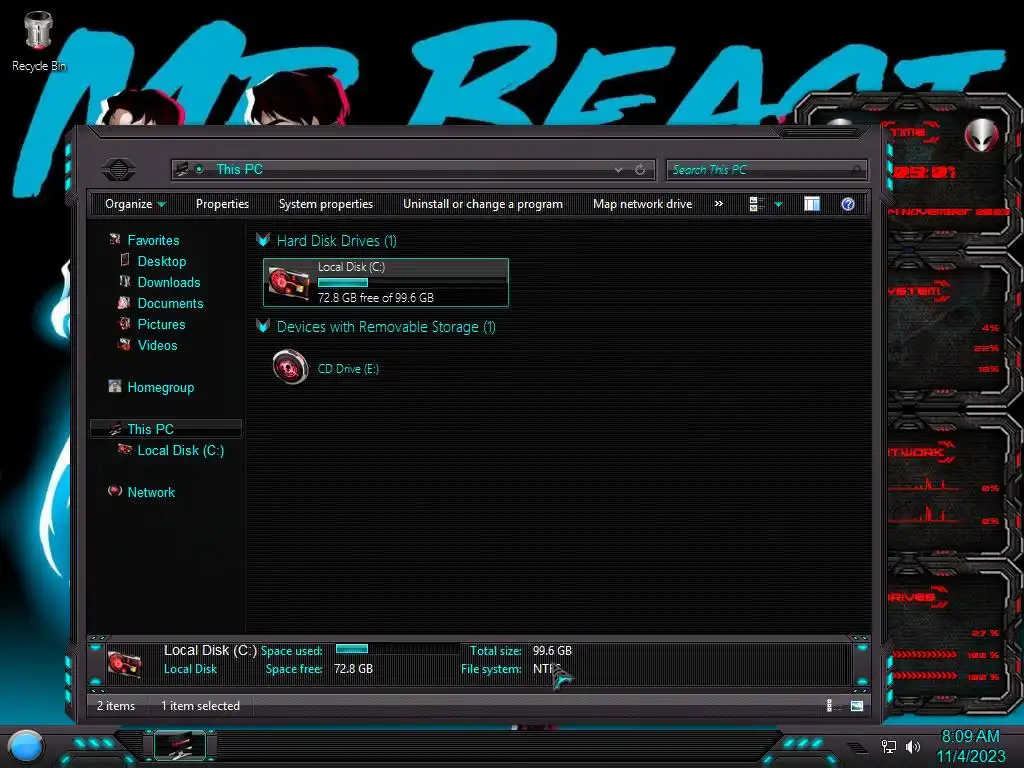Click the File Explorer taskbar button
This screenshot has height=768, width=1024.
click(180, 745)
